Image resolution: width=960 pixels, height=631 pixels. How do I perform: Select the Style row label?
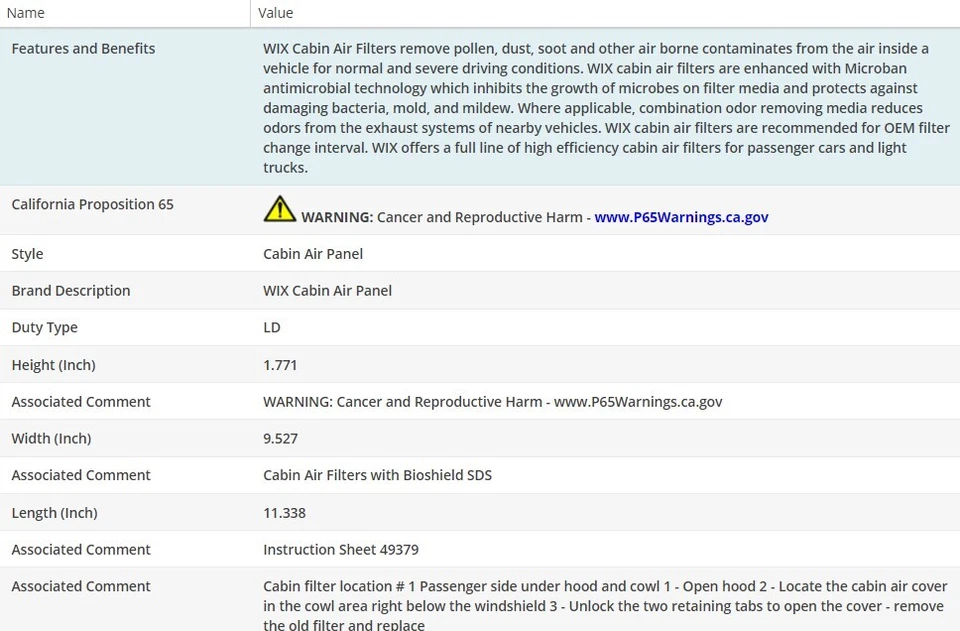(27, 254)
